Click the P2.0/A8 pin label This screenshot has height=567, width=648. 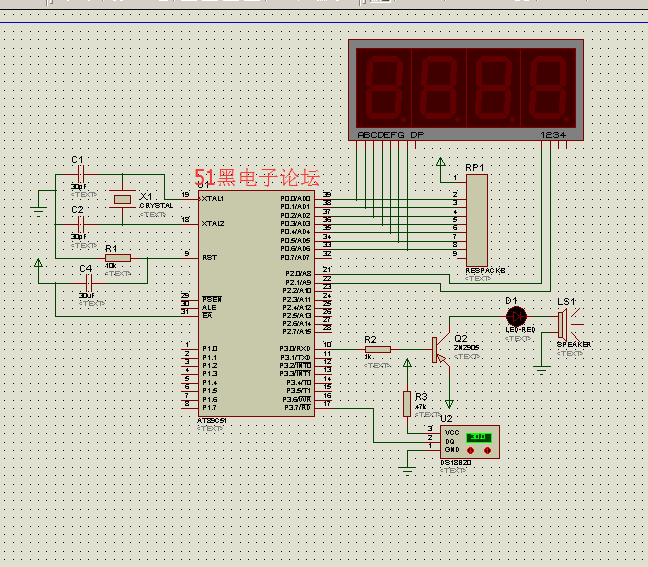[x=298, y=274]
